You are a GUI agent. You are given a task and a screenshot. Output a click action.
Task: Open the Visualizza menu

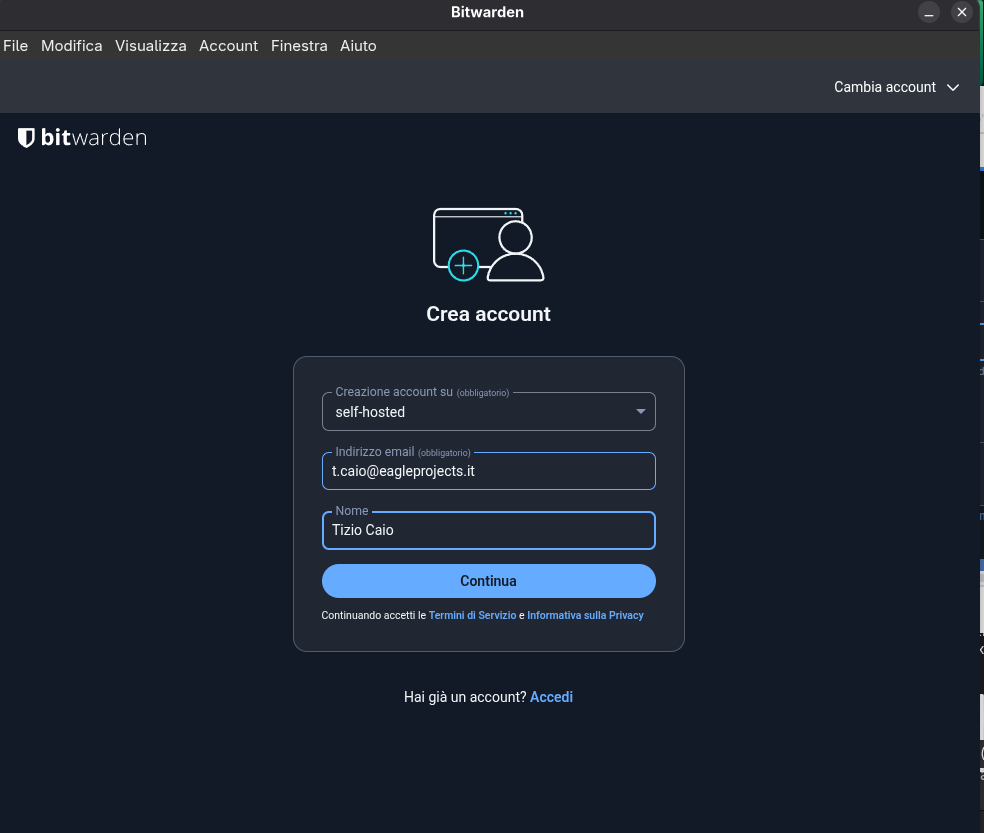(x=150, y=46)
